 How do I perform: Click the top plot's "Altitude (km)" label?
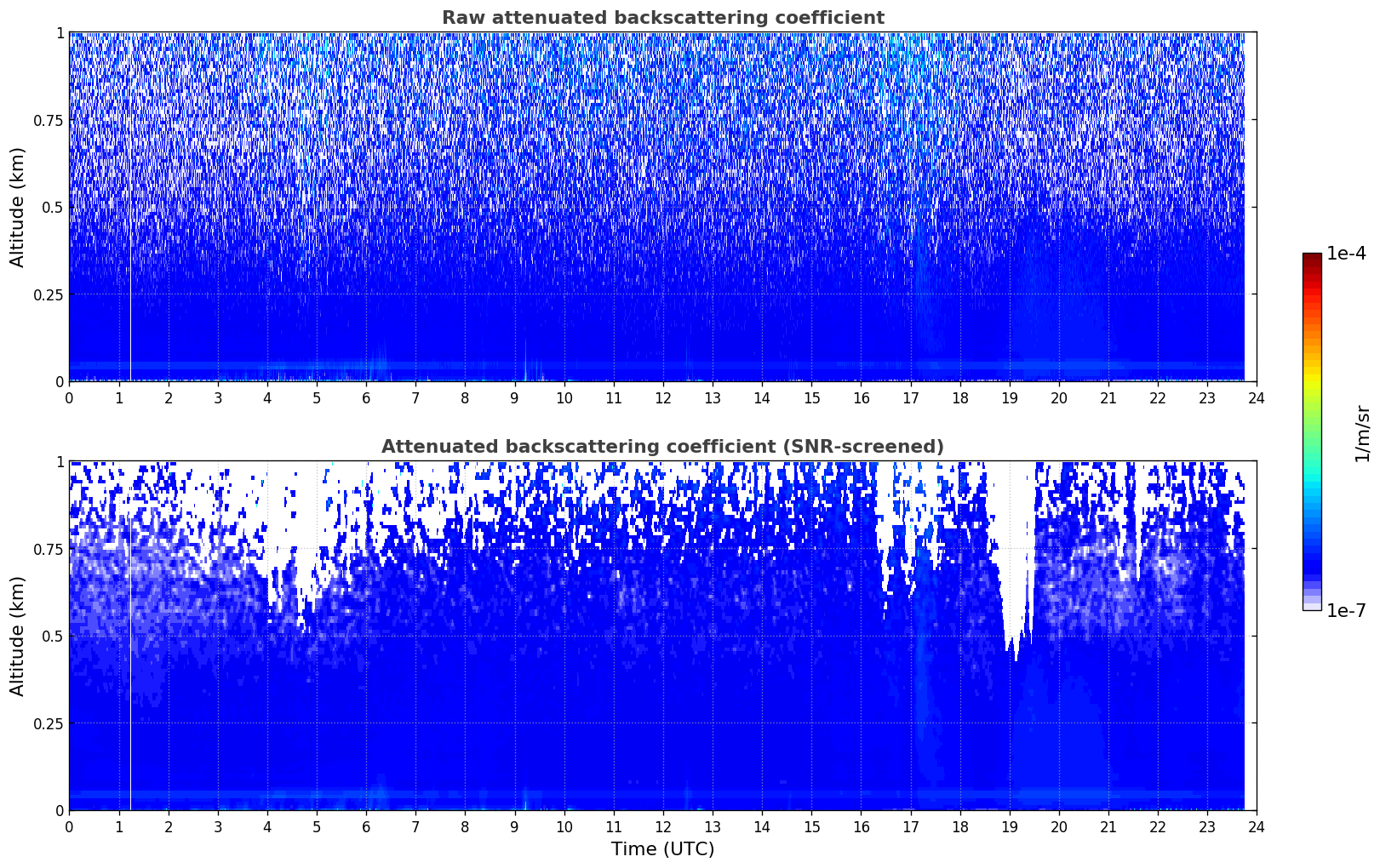pyautogui.click(x=18, y=207)
